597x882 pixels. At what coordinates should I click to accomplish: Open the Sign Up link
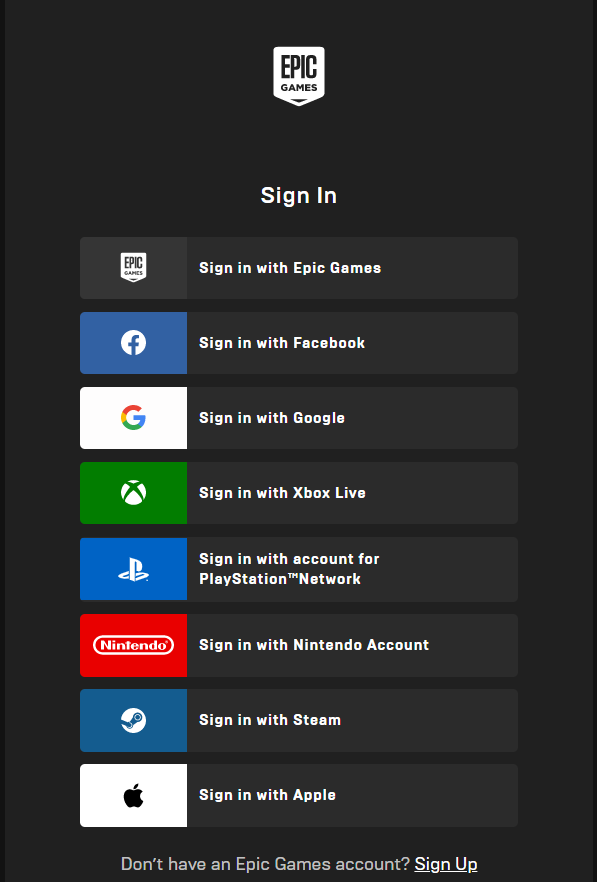coord(445,863)
